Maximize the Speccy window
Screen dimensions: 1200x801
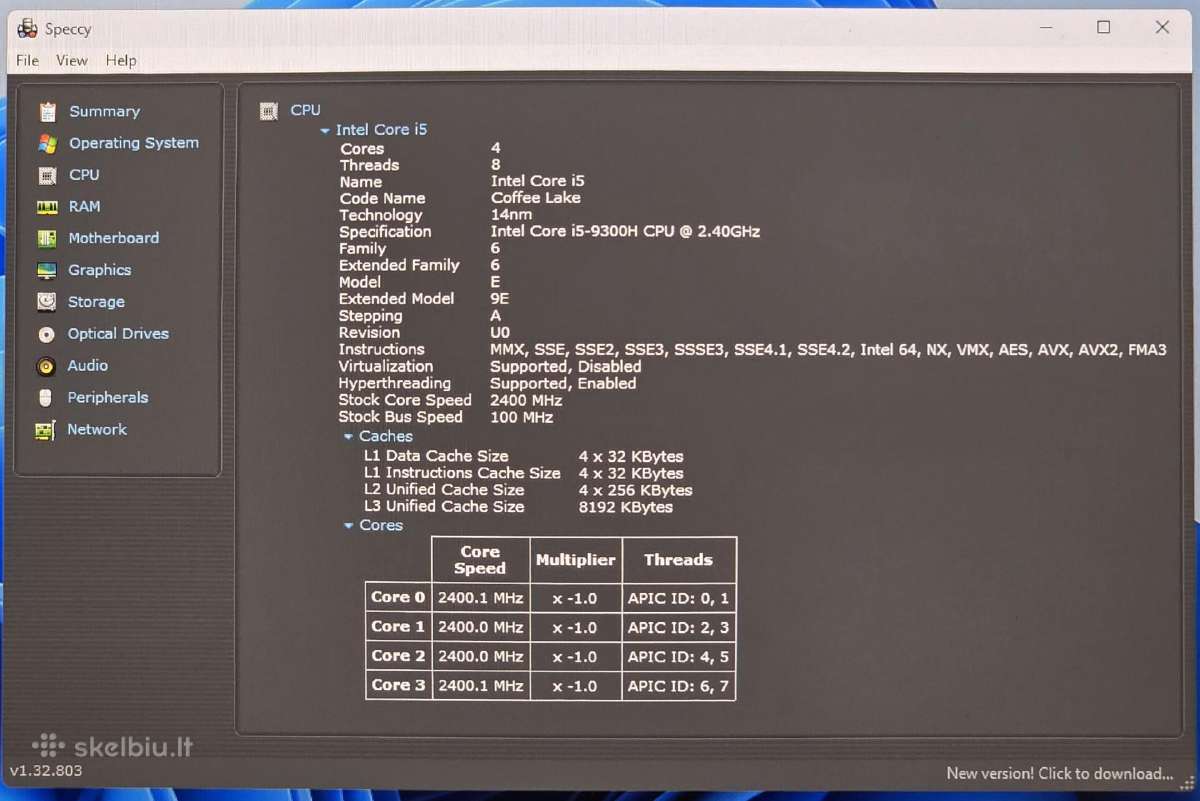pos(1103,27)
